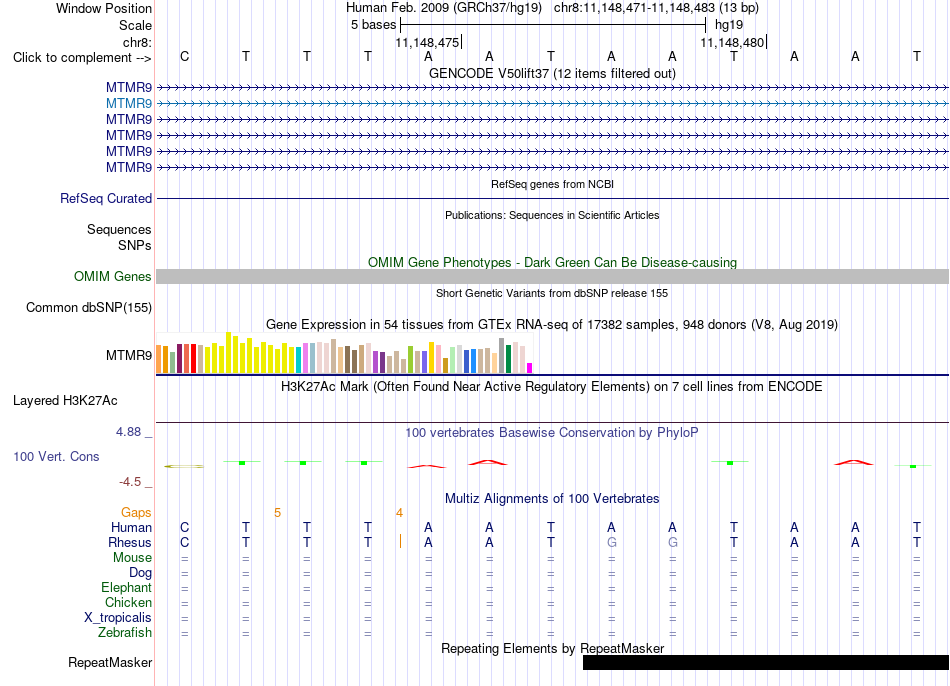Click base C in the top sequence row
Viewport: 950px width, 686px height.
tap(185, 56)
